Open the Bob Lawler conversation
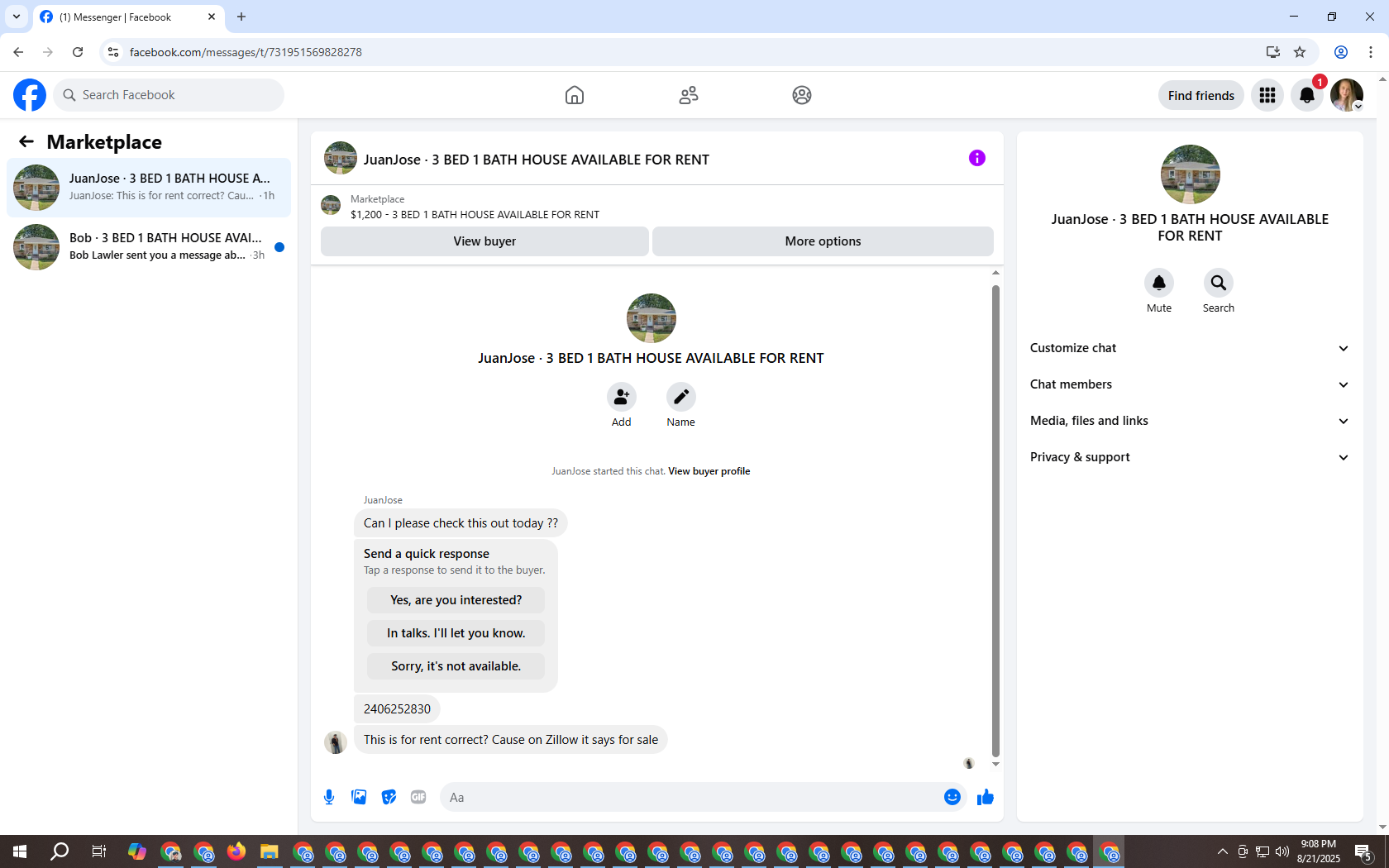This screenshot has height=868, width=1389. tap(149, 247)
